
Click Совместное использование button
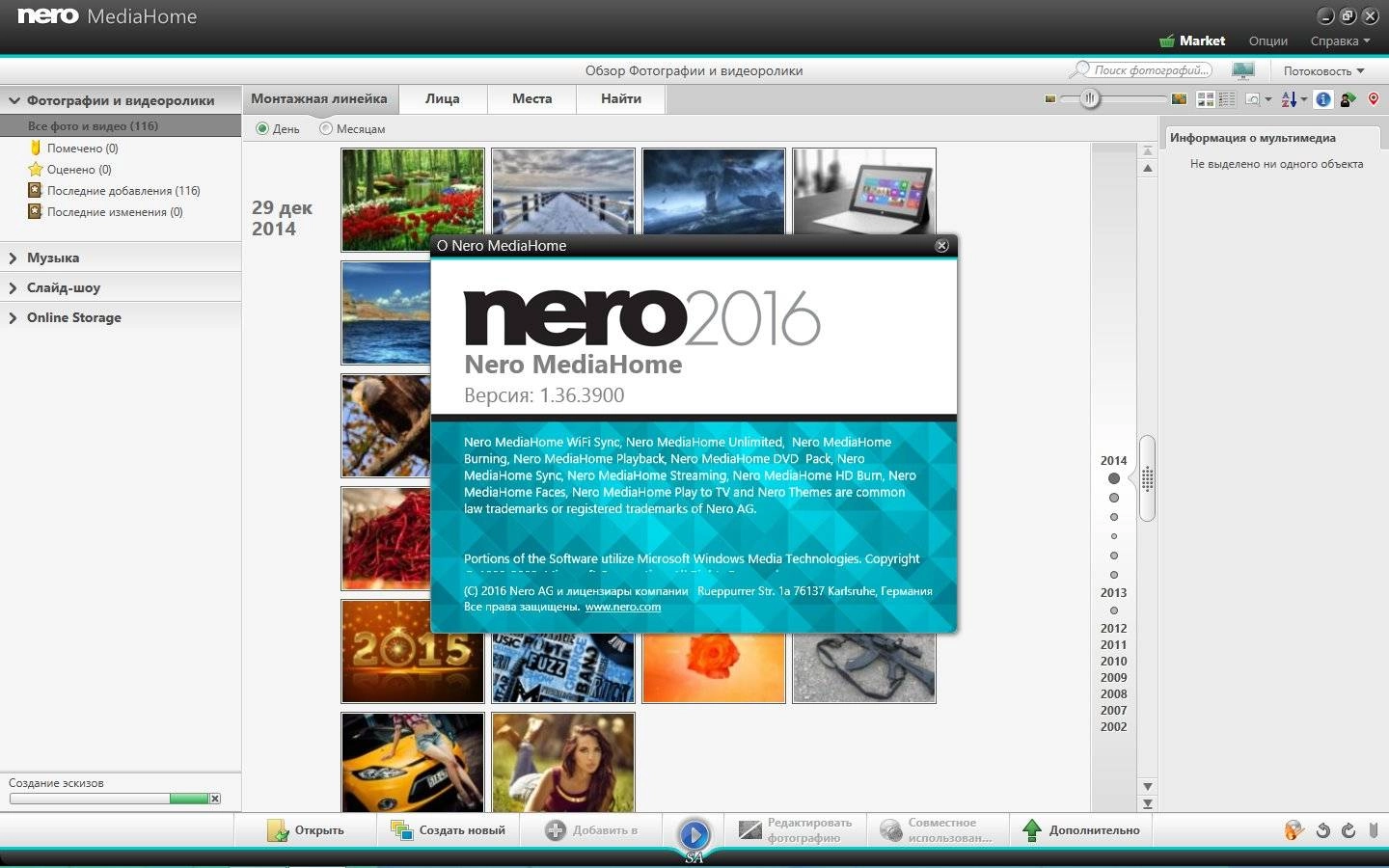(936, 829)
